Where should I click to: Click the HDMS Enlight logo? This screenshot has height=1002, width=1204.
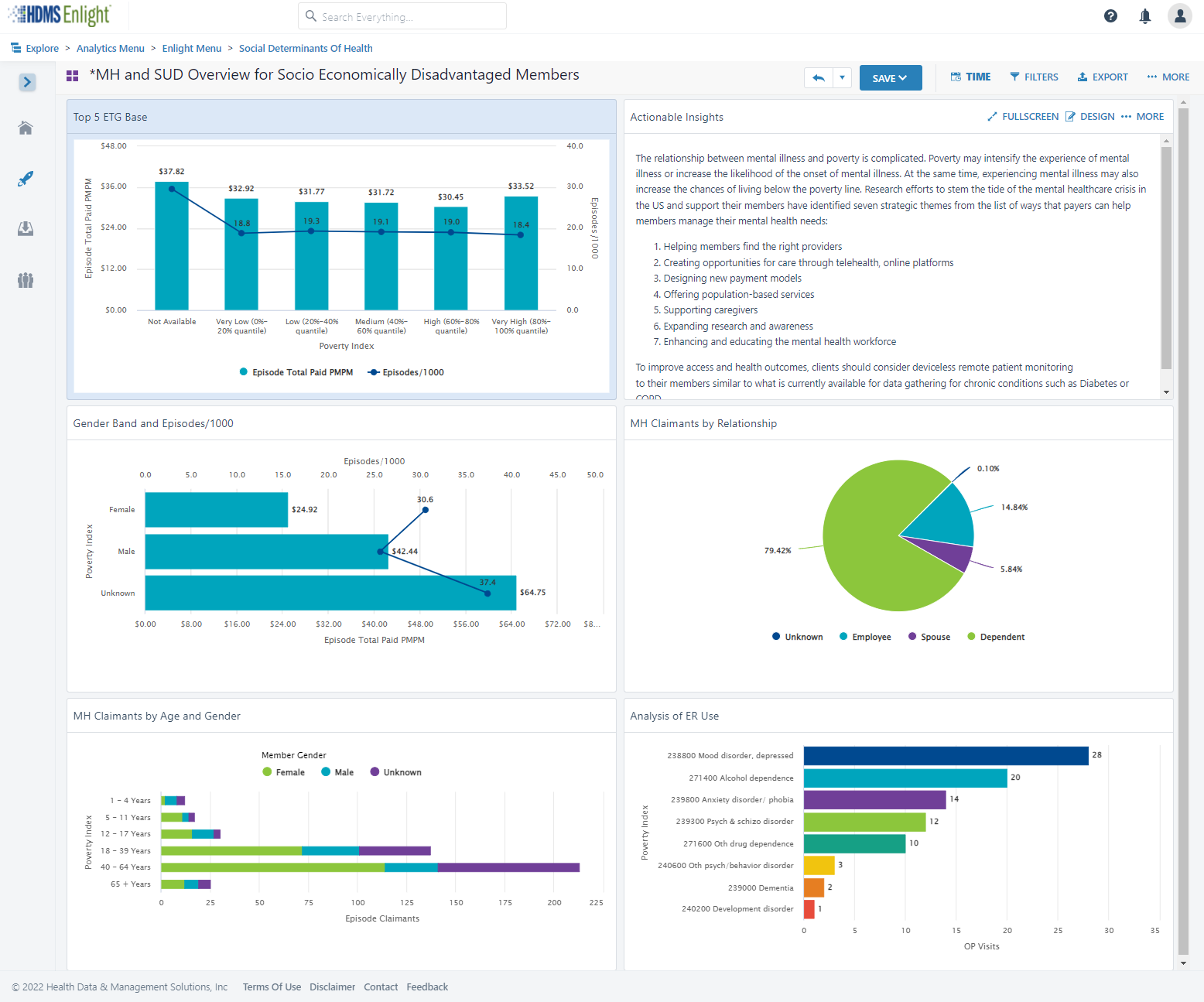pos(60,15)
